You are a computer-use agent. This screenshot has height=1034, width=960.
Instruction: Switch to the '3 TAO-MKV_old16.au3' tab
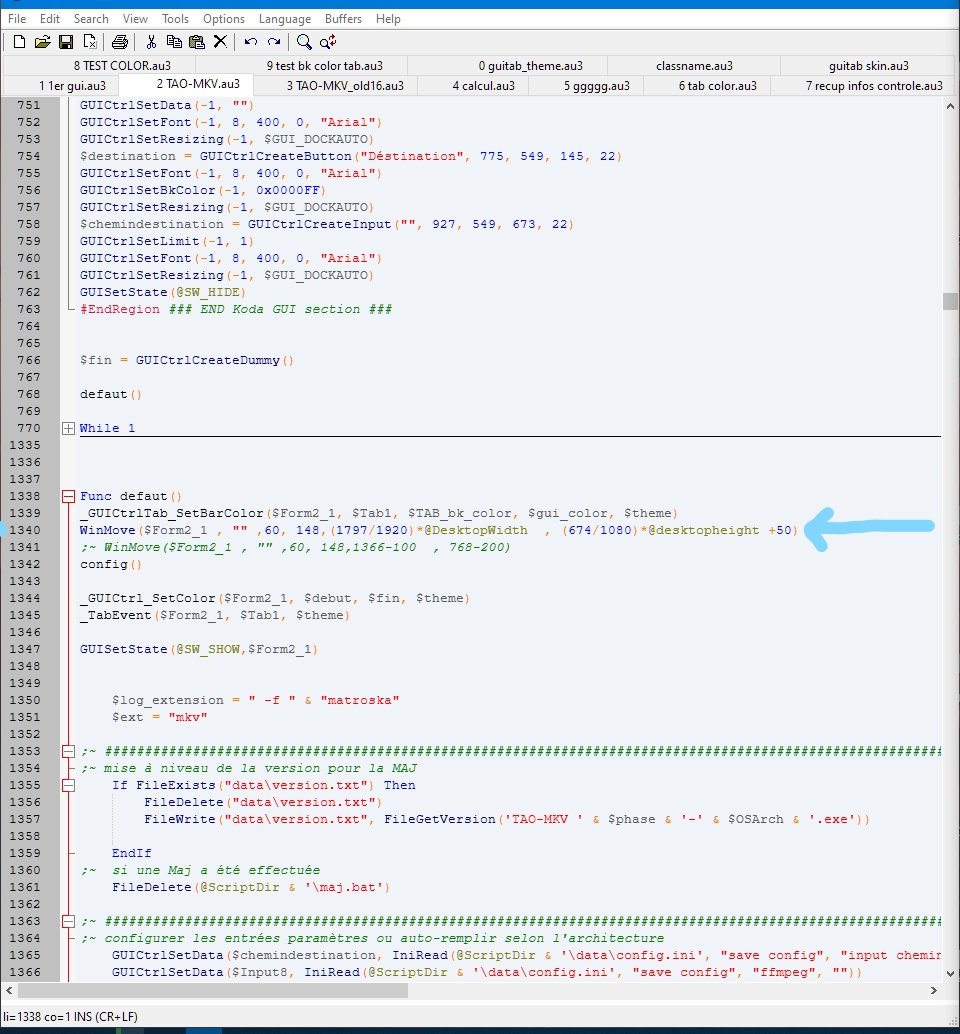[x=345, y=85]
